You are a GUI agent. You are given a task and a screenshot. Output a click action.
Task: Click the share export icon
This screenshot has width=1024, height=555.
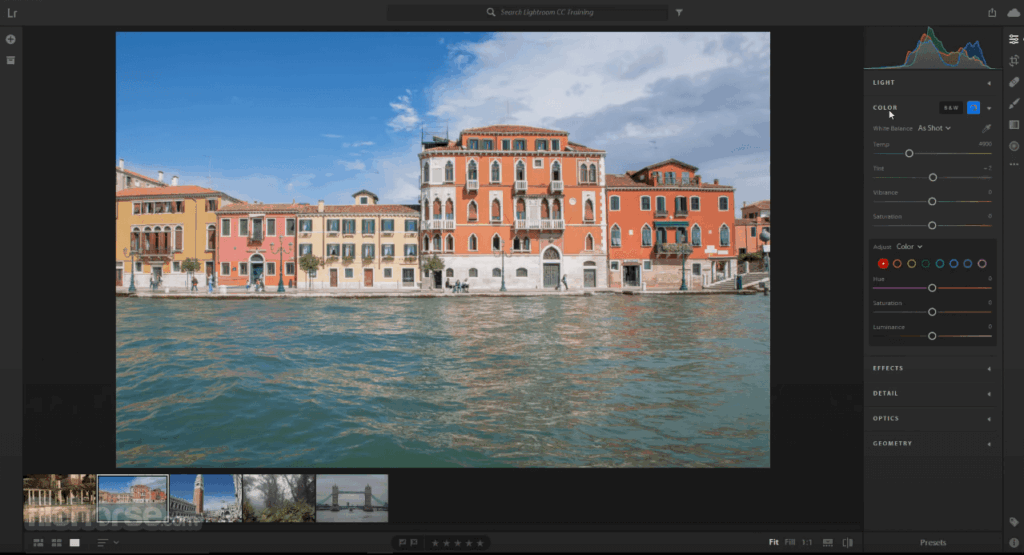pyautogui.click(x=992, y=12)
